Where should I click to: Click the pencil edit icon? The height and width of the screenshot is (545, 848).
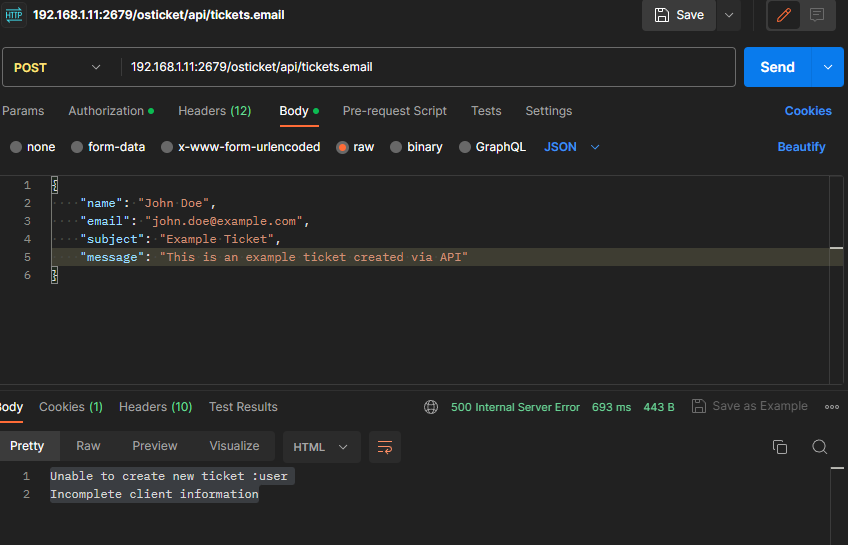tap(784, 15)
